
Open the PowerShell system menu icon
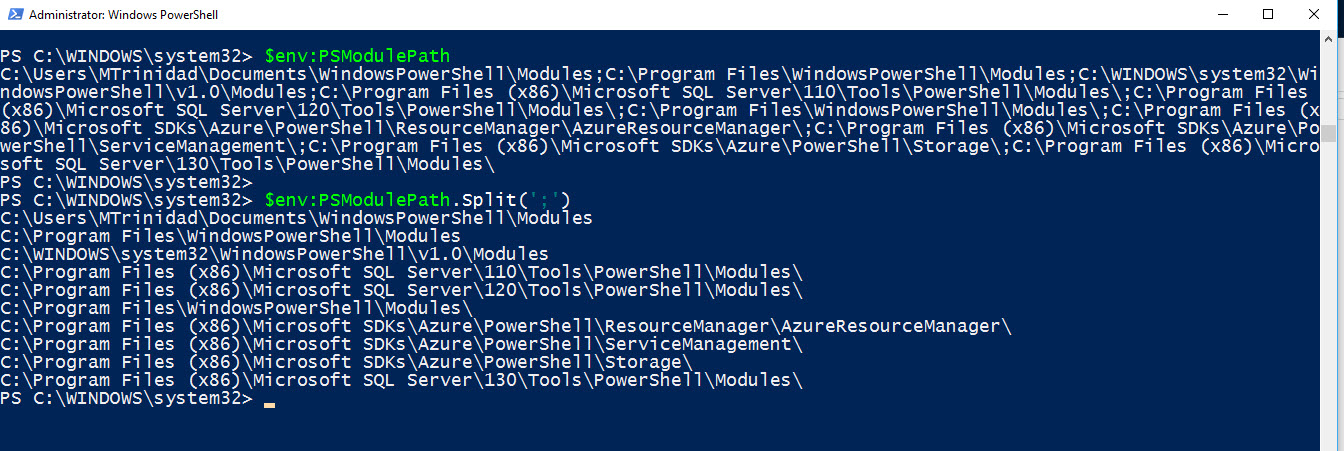point(14,14)
